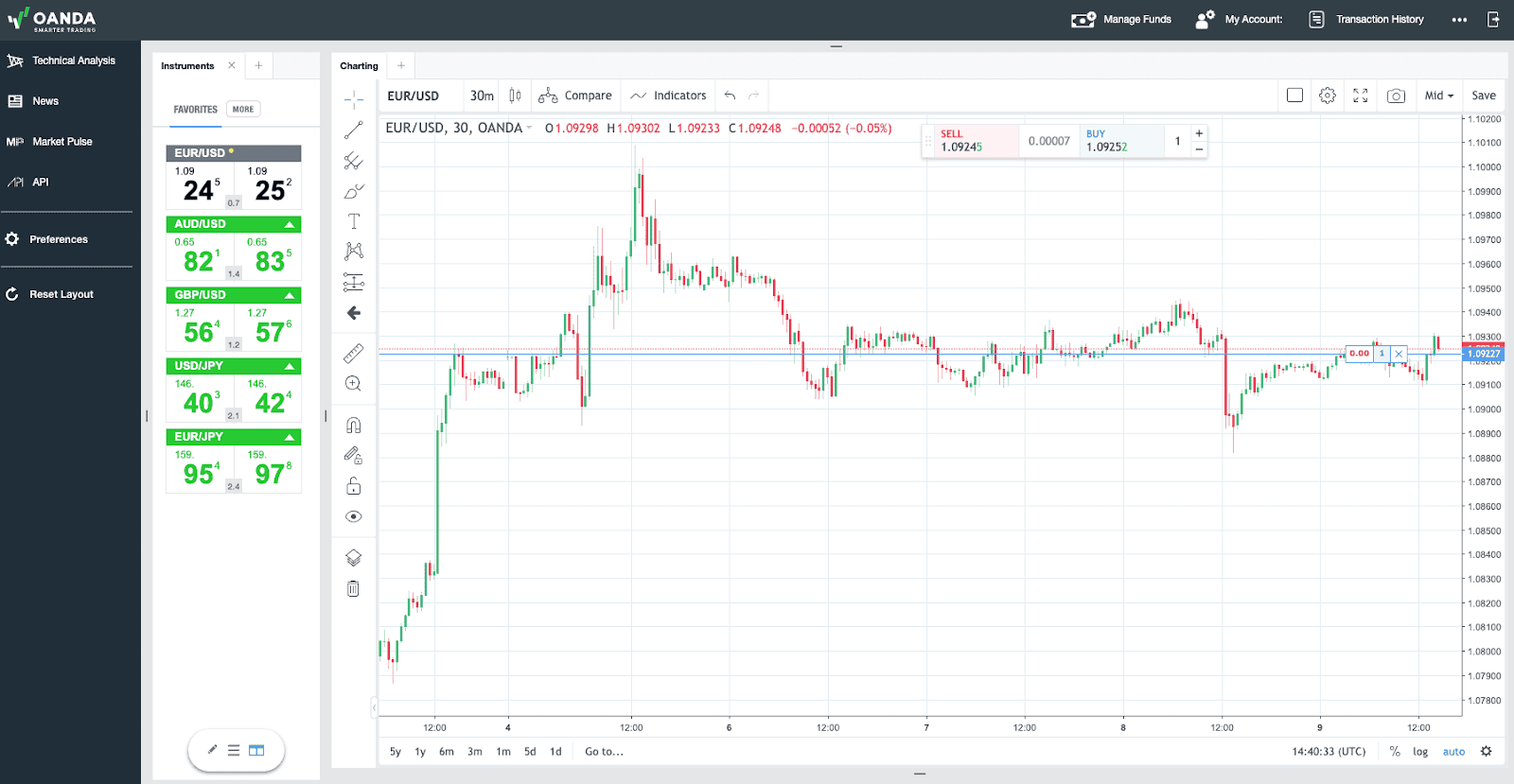The image size is (1514, 784).
Task: Open the Mid price type dropdown
Action: pos(1438,96)
